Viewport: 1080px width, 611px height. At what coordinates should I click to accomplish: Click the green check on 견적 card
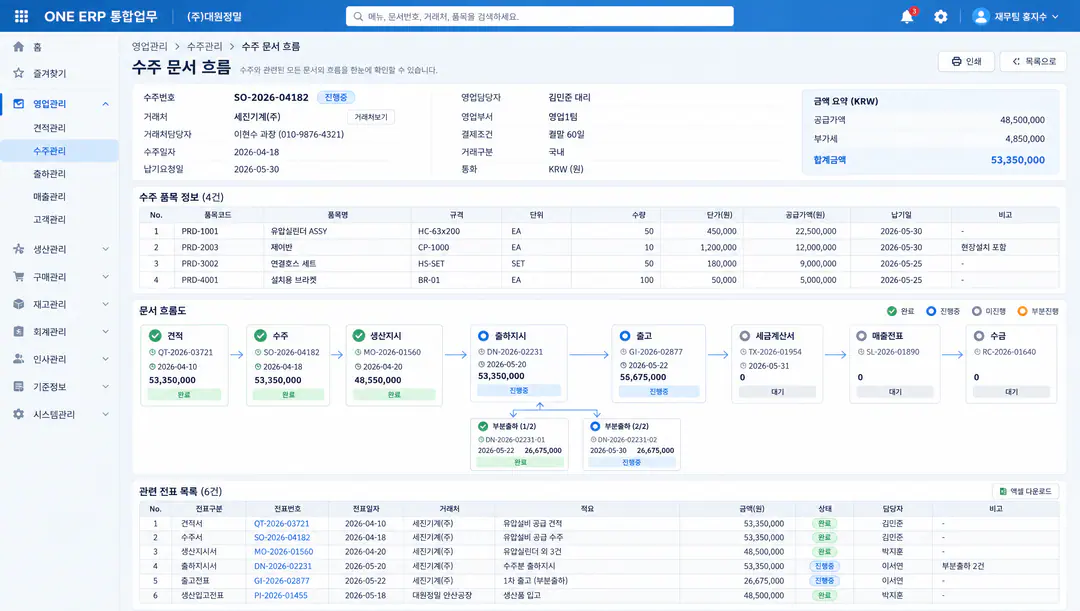pos(155,335)
